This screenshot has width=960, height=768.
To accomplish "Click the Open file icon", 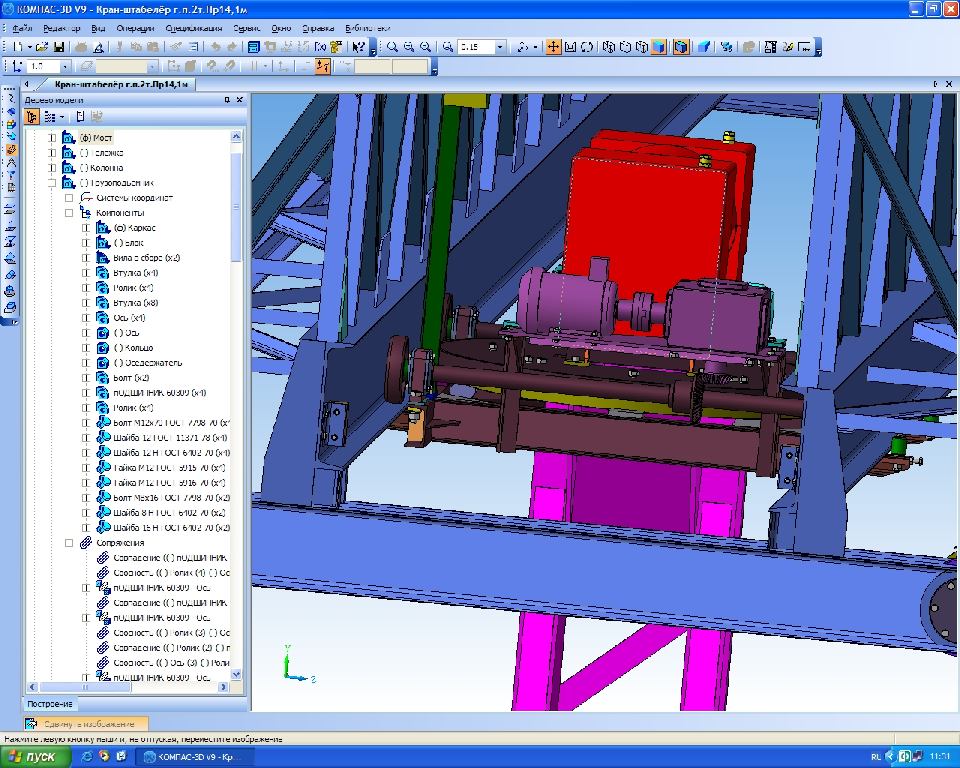I will (43, 47).
